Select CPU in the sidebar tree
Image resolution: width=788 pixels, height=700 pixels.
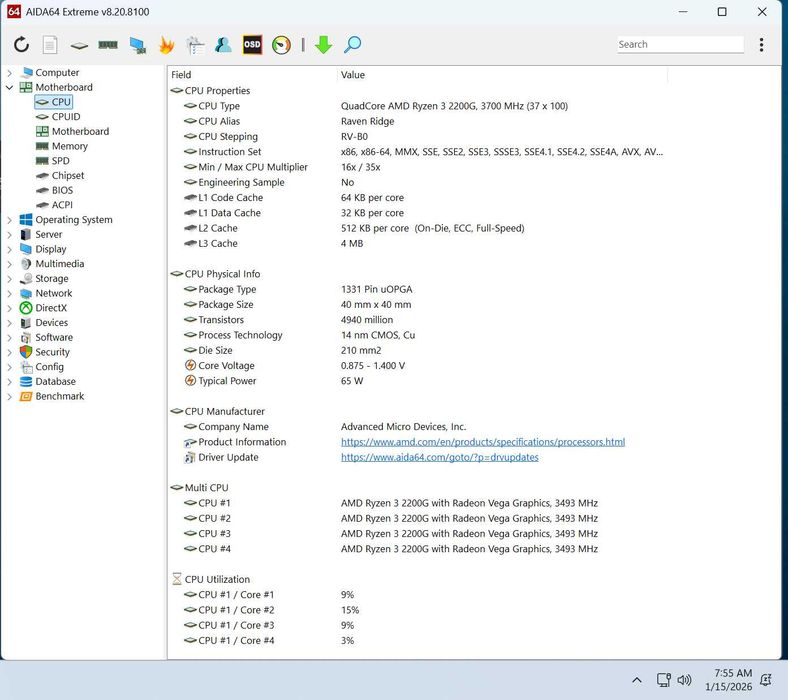pyautogui.click(x=54, y=102)
